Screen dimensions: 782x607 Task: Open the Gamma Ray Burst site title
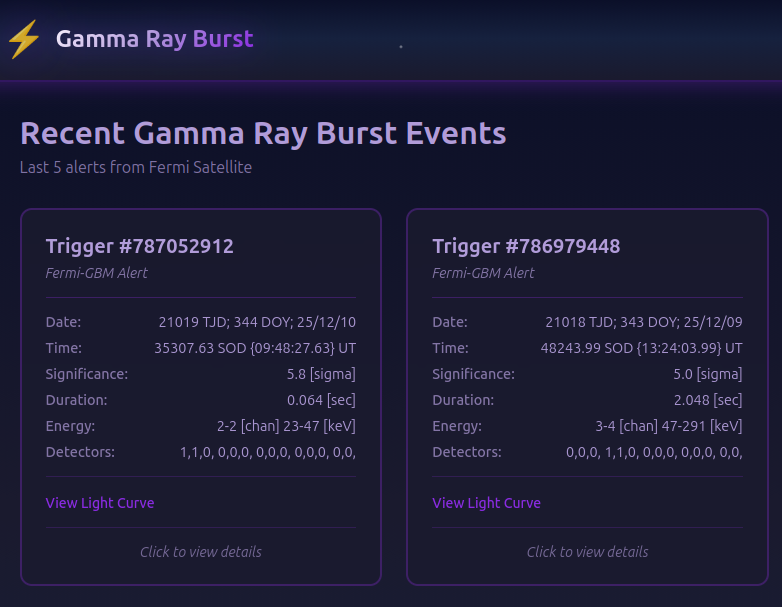(155, 39)
